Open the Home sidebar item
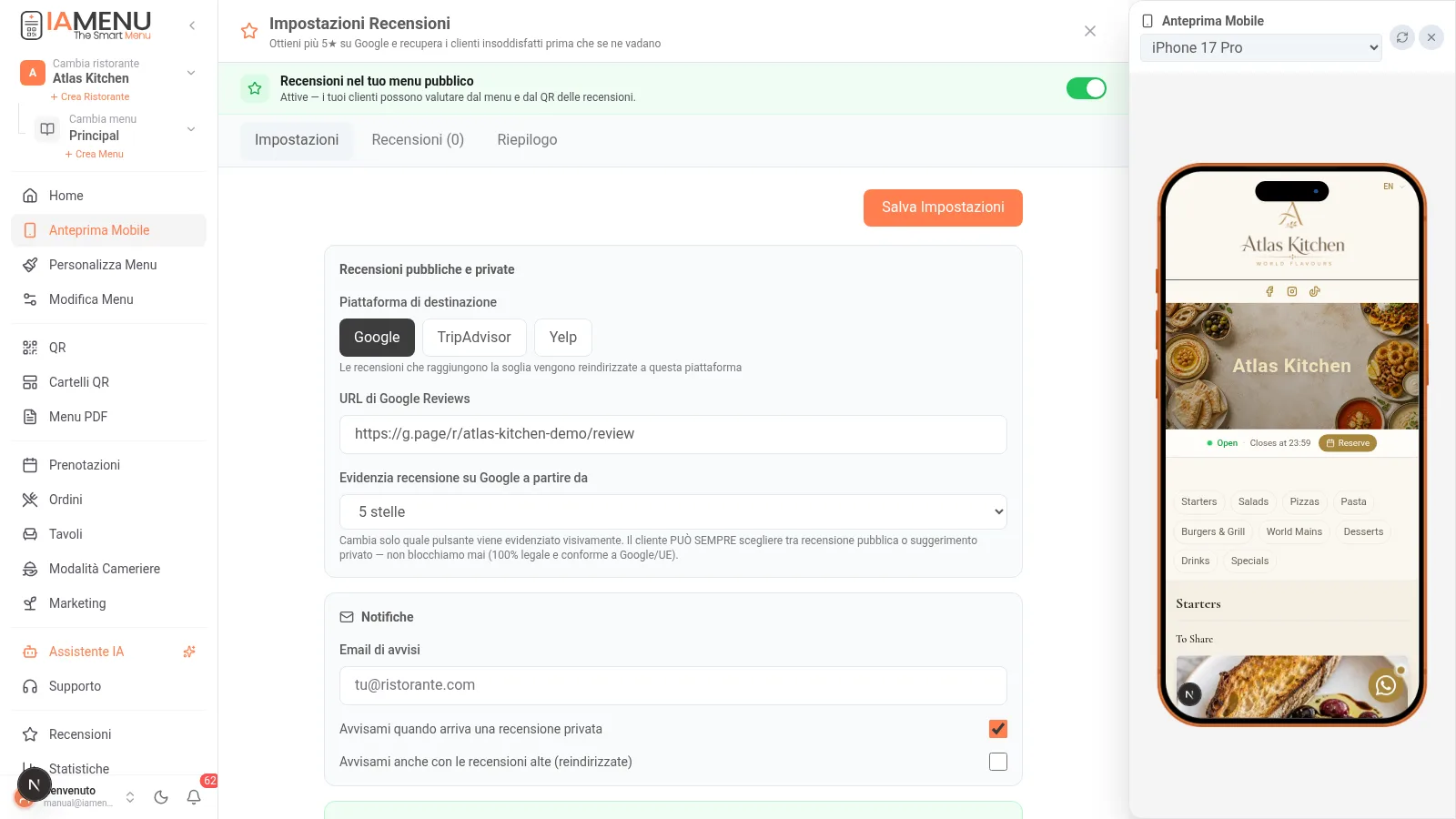The width and height of the screenshot is (1456, 819). (108, 196)
